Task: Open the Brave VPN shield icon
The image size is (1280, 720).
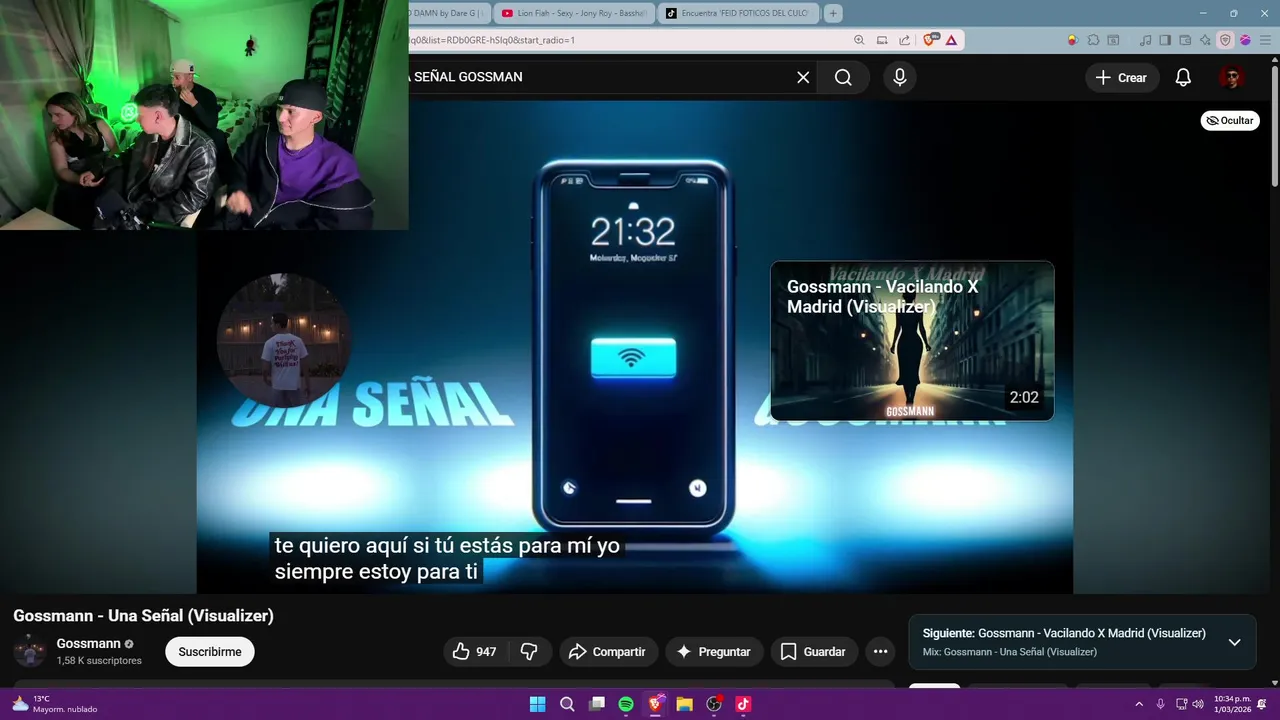Action: tap(1225, 40)
